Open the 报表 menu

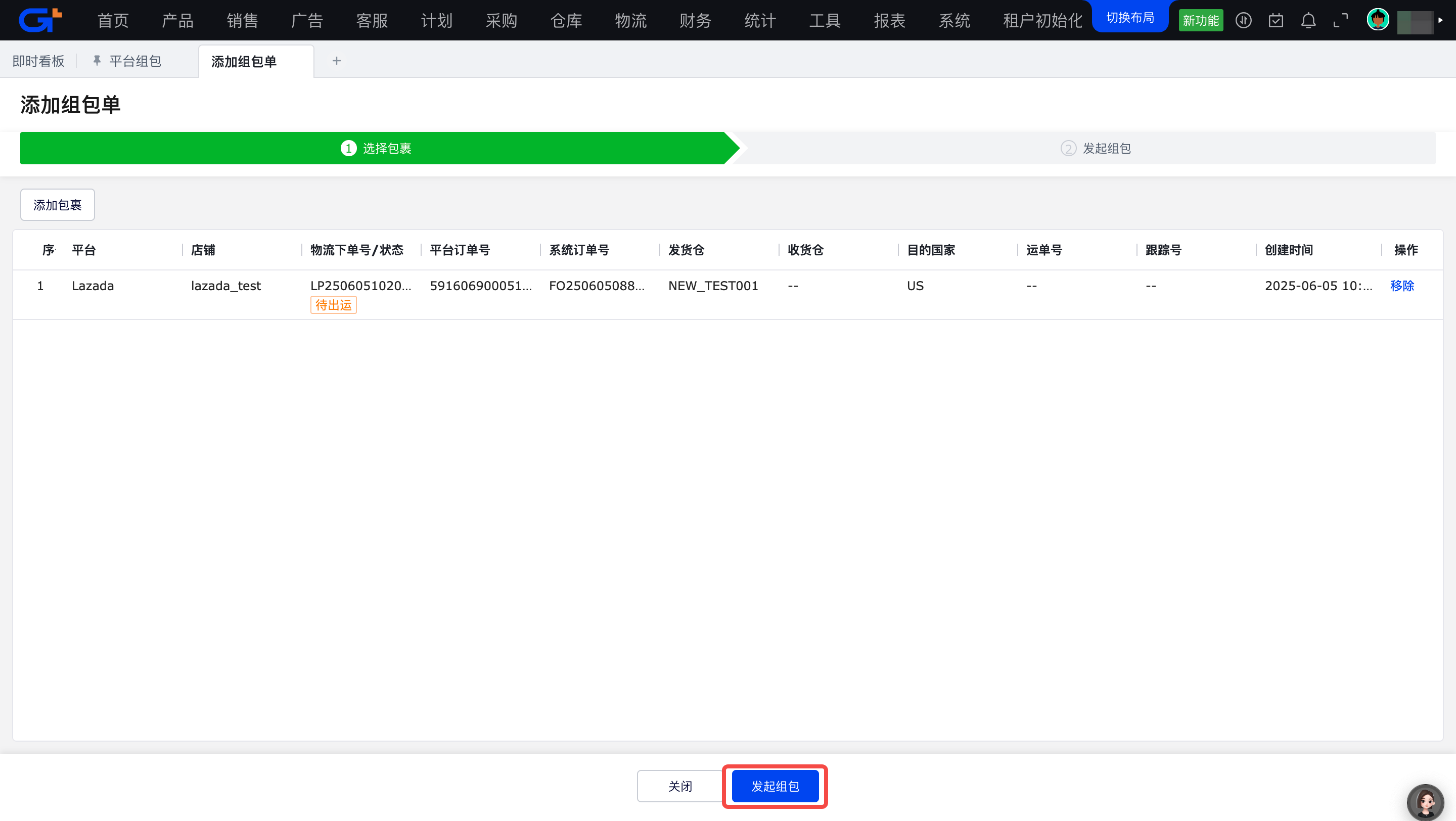(890, 20)
